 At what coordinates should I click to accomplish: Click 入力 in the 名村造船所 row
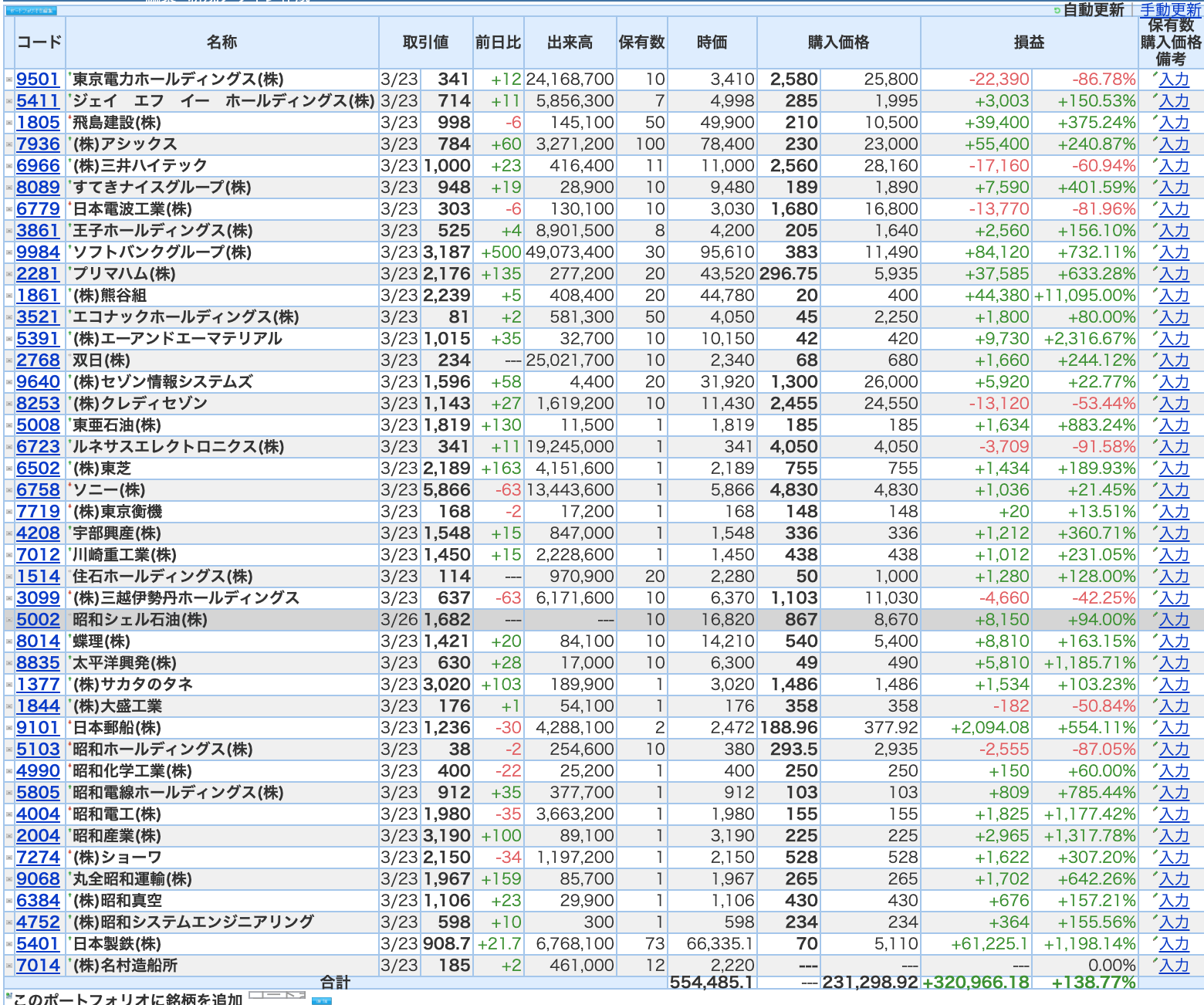tap(1174, 966)
